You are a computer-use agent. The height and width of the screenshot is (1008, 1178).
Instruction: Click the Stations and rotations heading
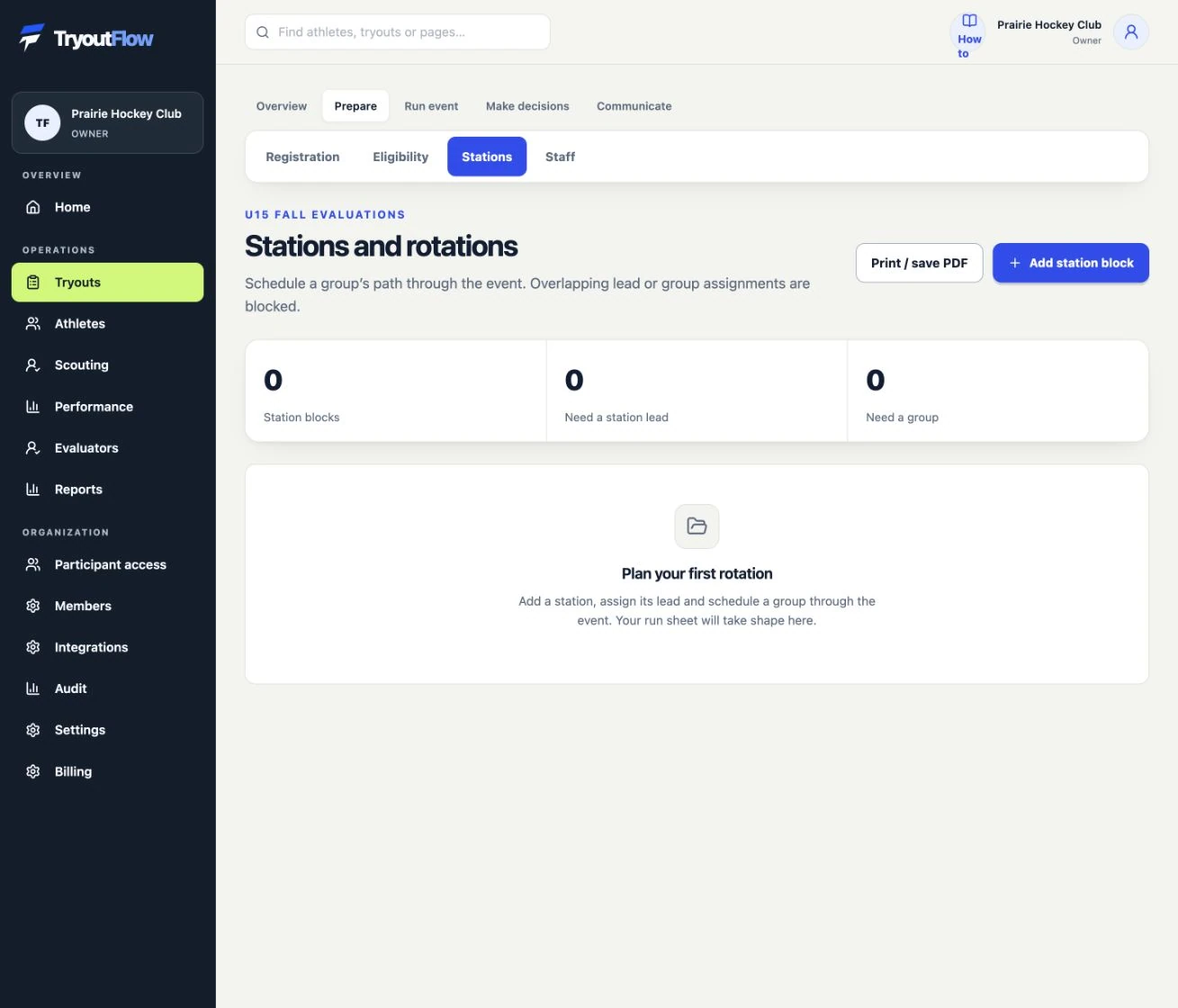tap(382, 246)
